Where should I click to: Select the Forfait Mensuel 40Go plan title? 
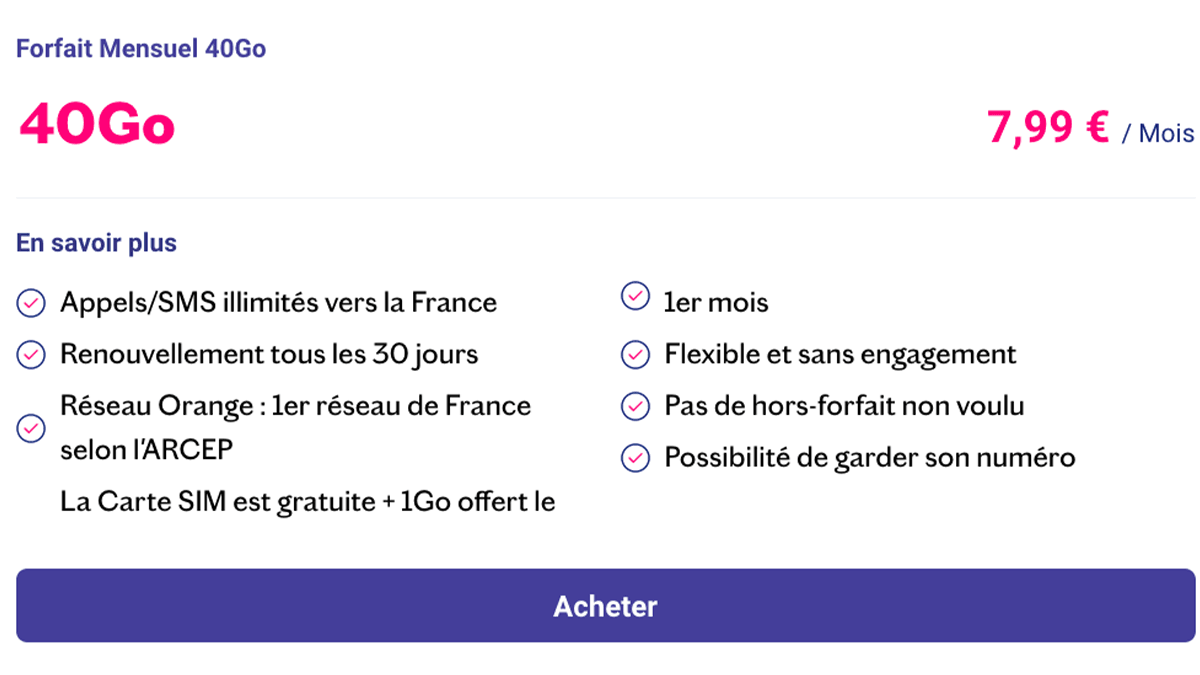[x=140, y=47]
